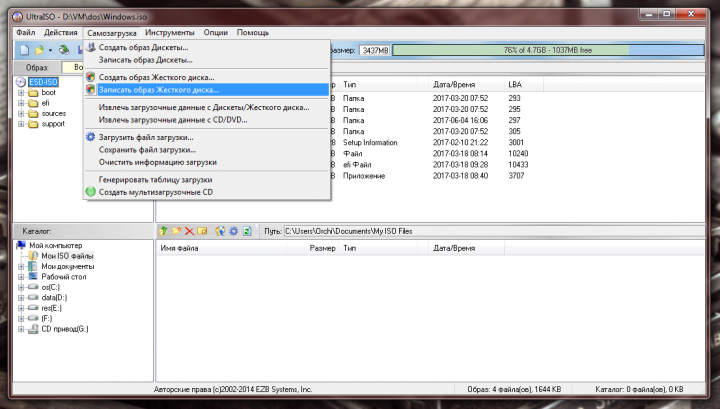Click the globe icon in catalog toolbar
The height and width of the screenshot is (409, 720).
tap(220, 231)
